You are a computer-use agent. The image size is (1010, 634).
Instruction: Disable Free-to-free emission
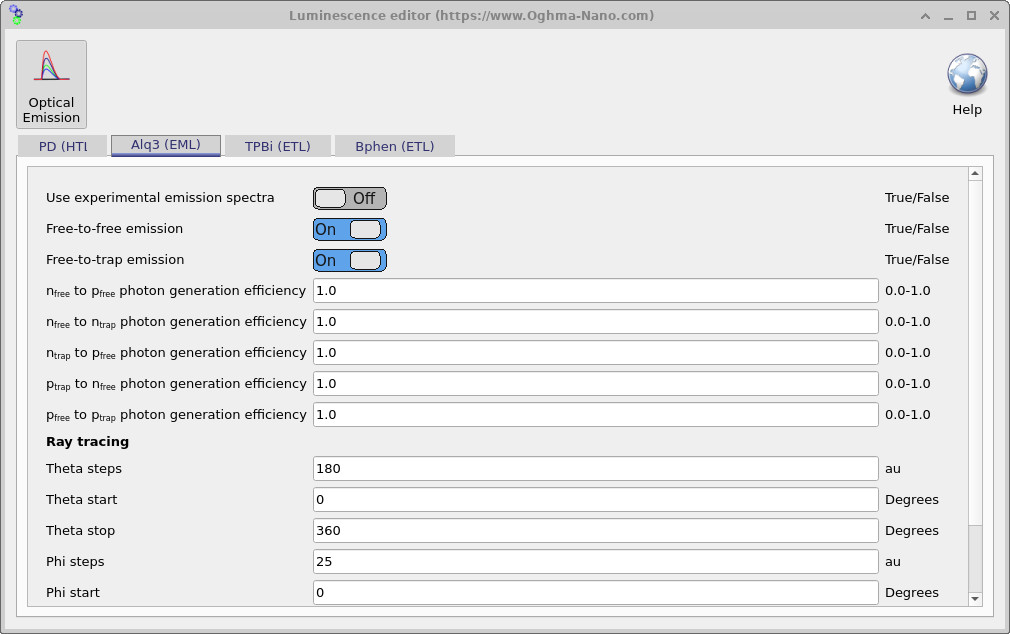pyautogui.click(x=348, y=229)
